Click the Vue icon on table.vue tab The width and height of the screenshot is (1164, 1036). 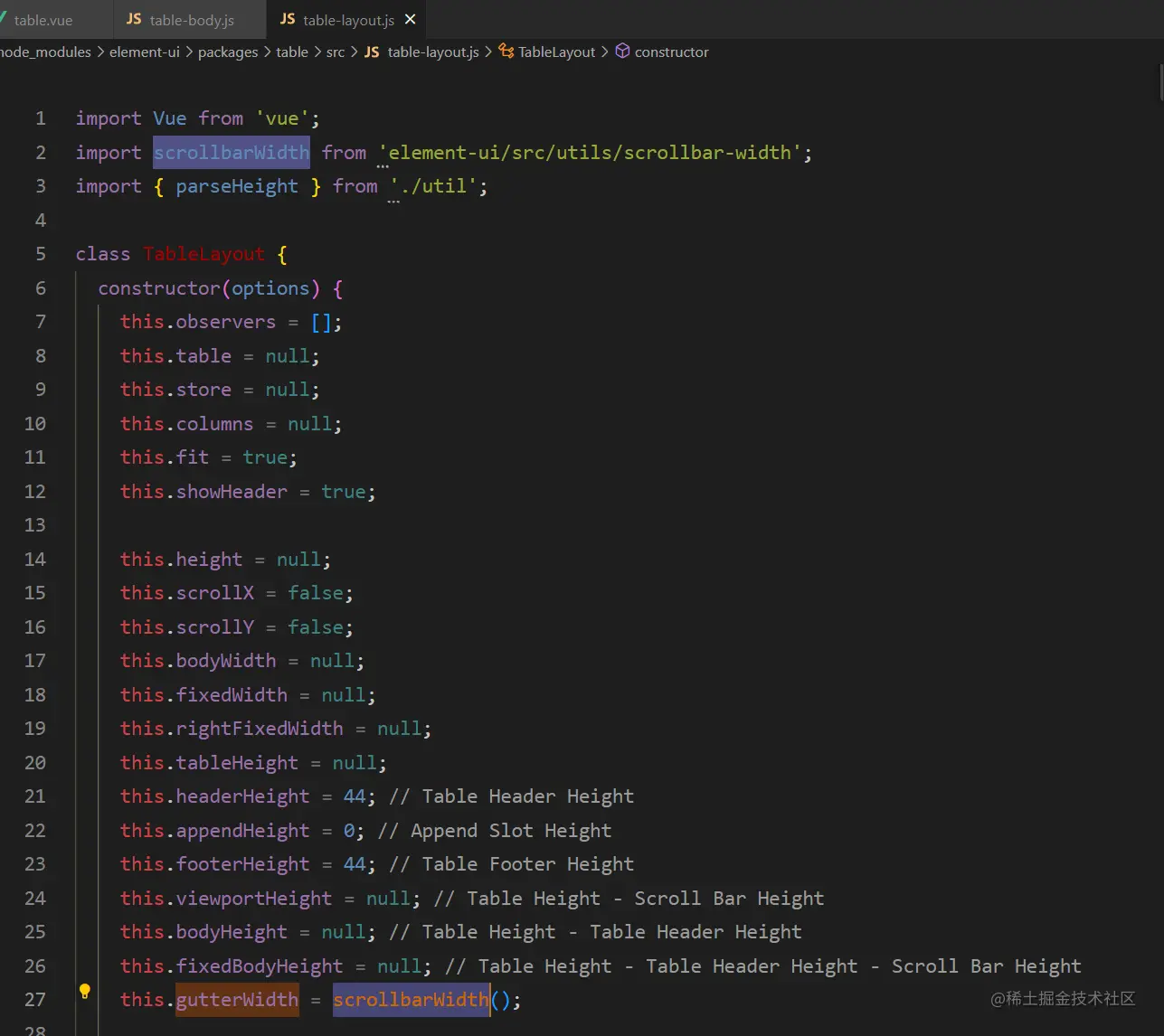(x=4, y=19)
